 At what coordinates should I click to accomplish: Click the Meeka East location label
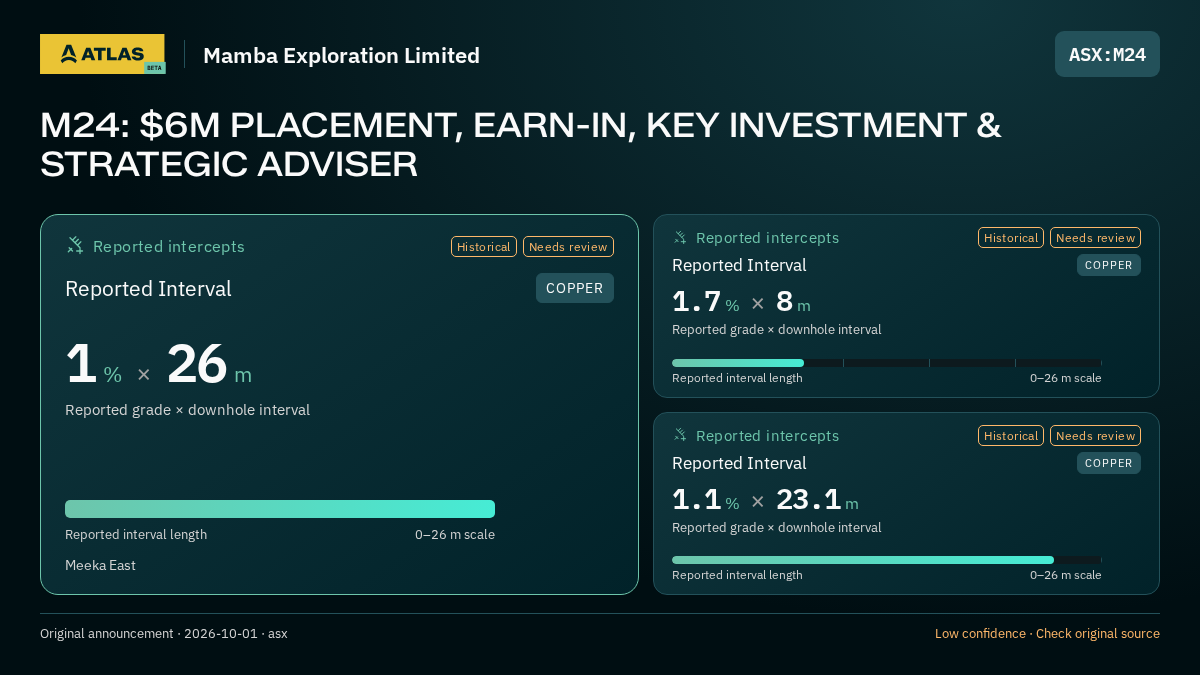[100, 565]
